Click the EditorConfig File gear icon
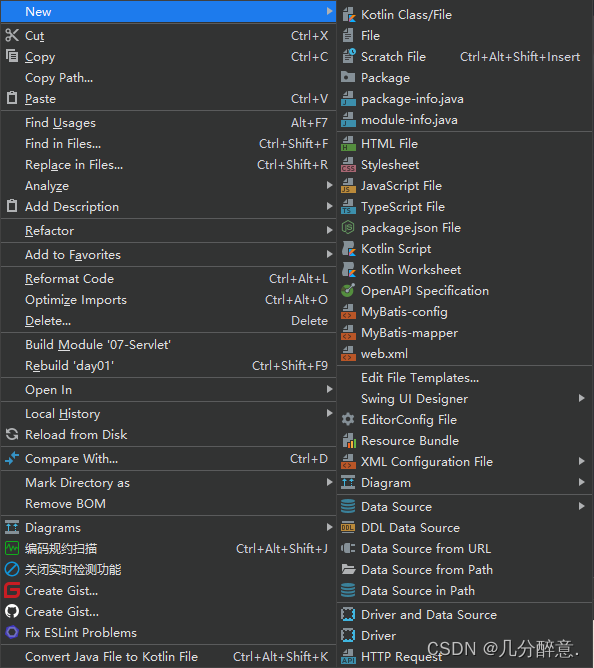This screenshot has height=668, width=594. click(348, 420)
